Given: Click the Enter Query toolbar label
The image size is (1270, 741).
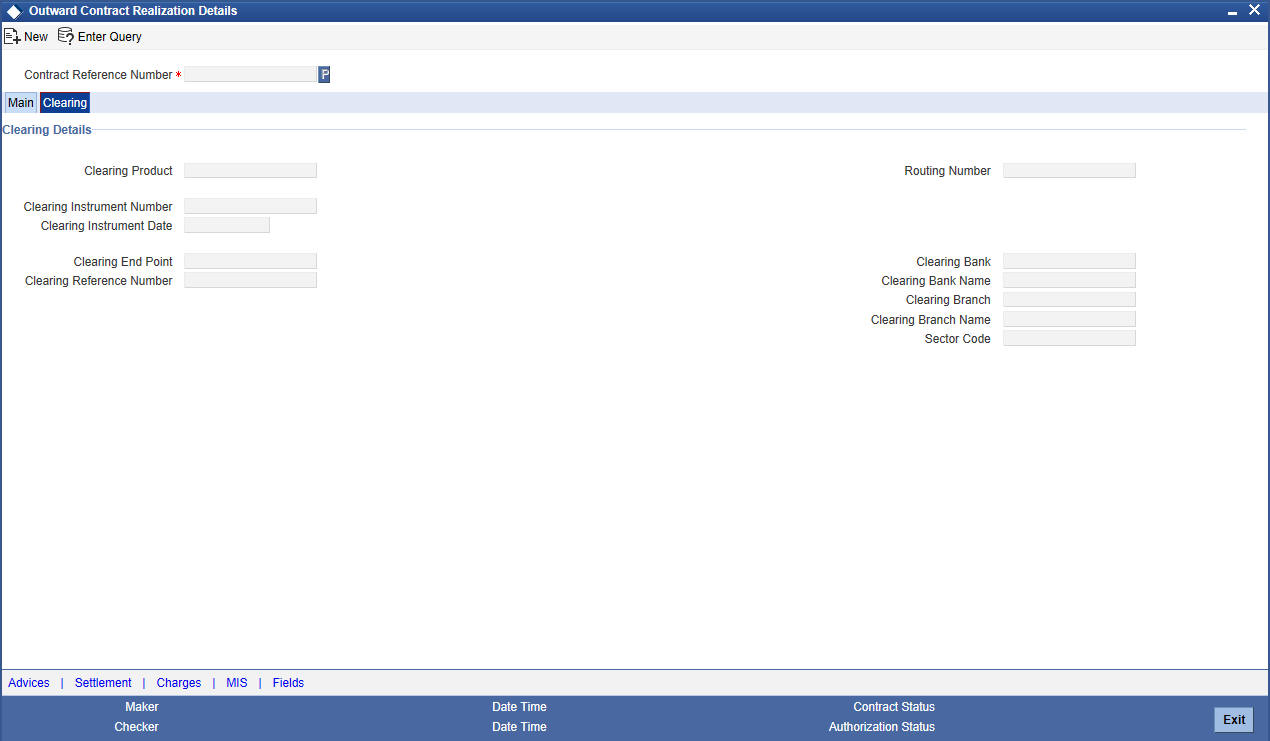Looking at the screenshot, I should pyautogui.click(x=110, y=36).
